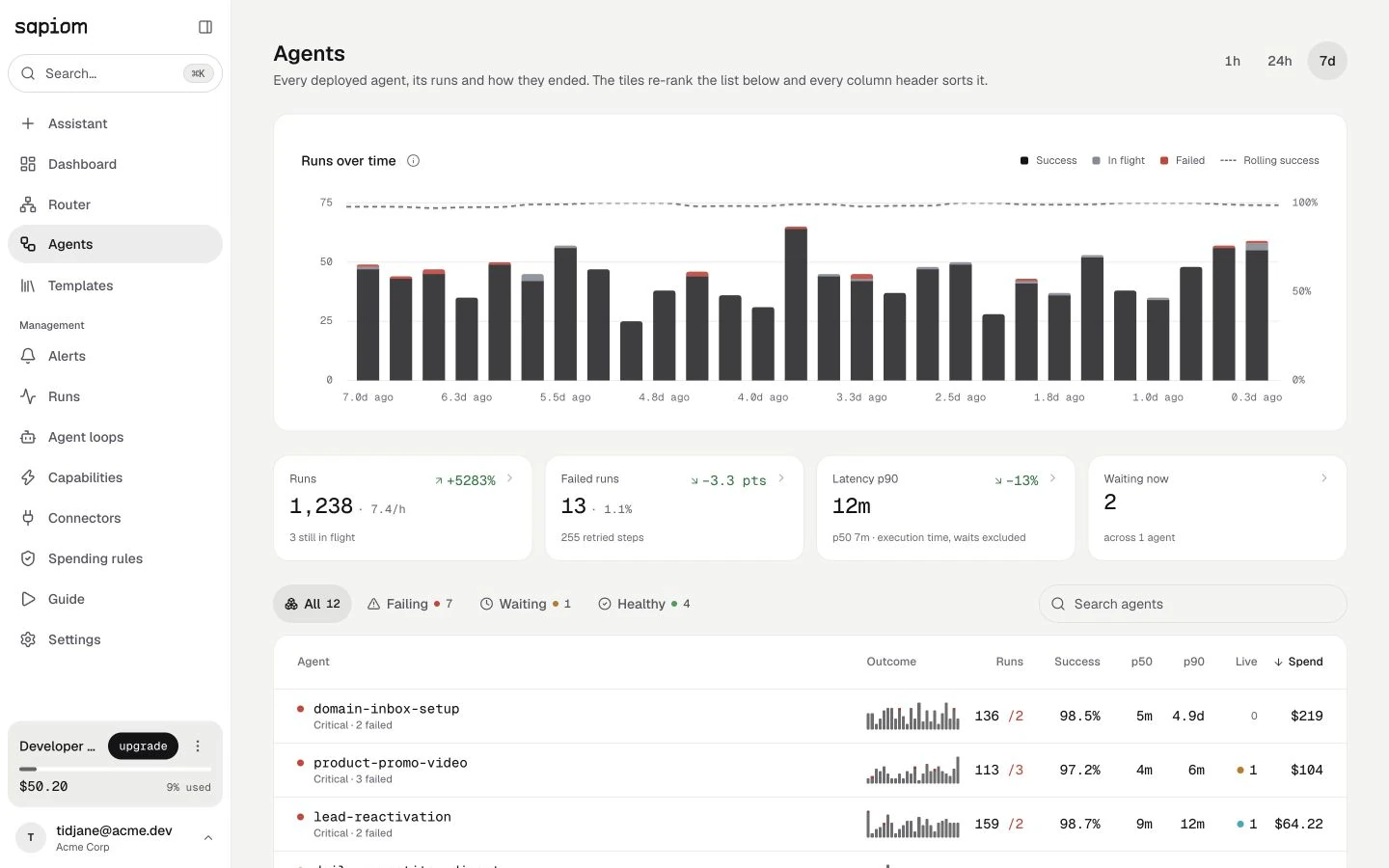The image size is (1389, 868).
Task: Focus the sidebar Search box
Action: tap(115, 73)
